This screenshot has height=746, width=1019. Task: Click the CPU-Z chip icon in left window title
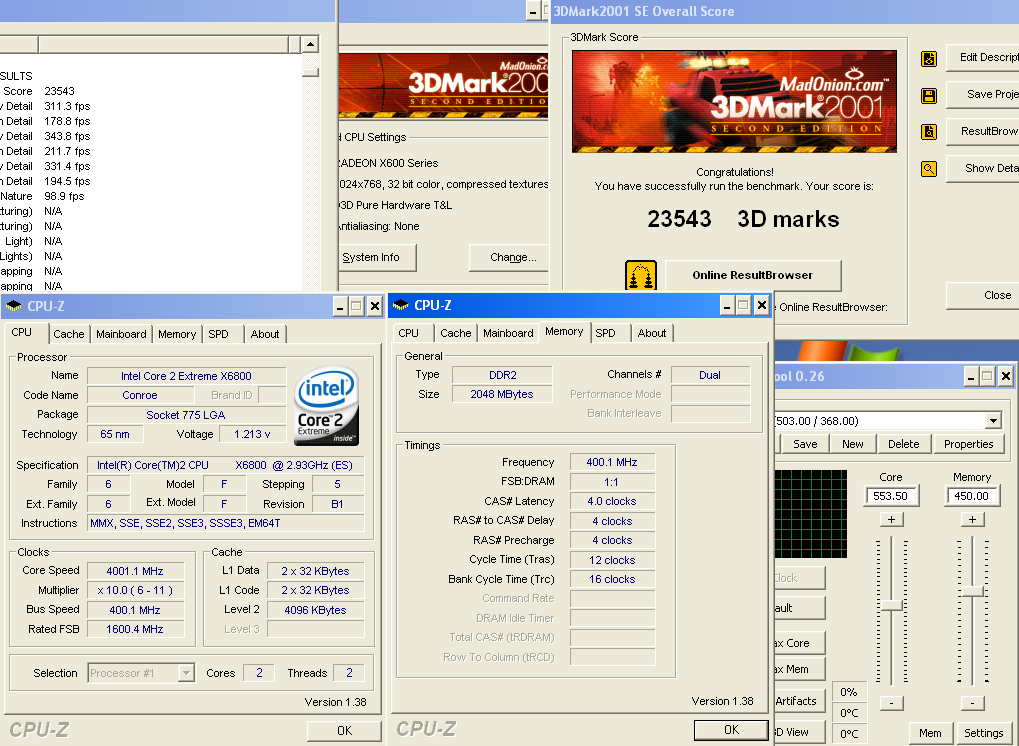point(14,306)
